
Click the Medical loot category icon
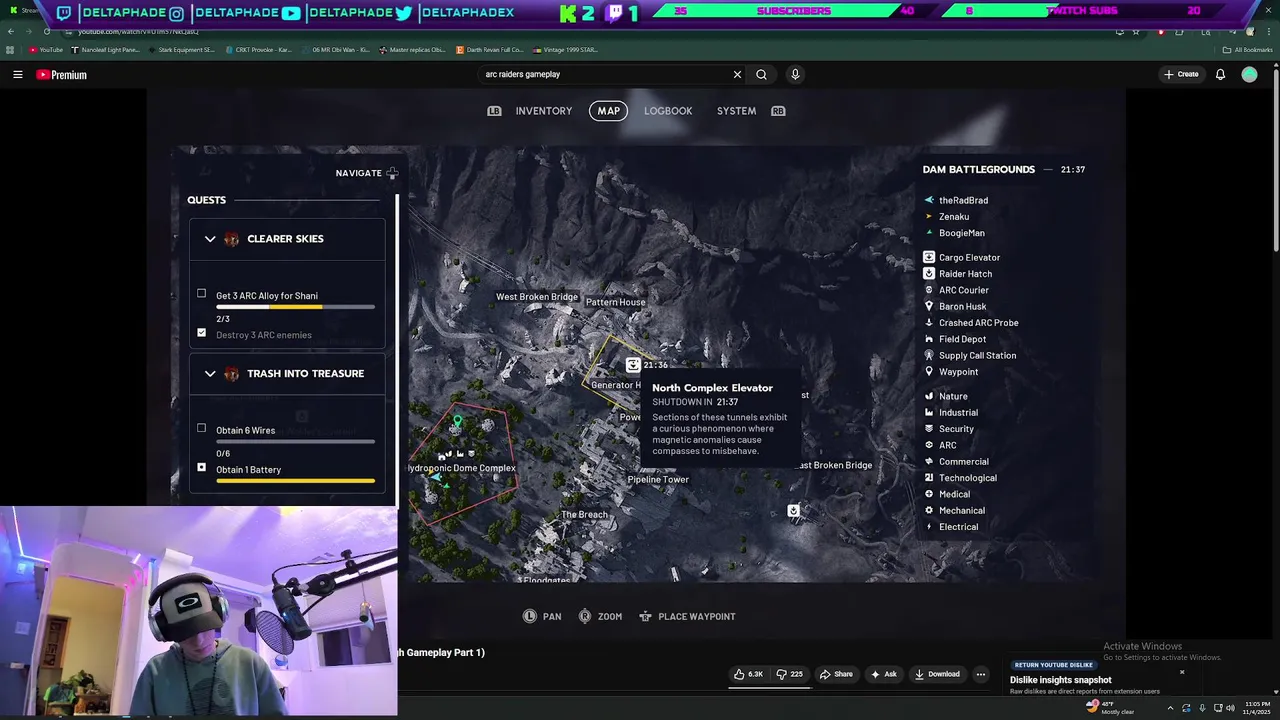pyautogui.click(x=929, y=494)
